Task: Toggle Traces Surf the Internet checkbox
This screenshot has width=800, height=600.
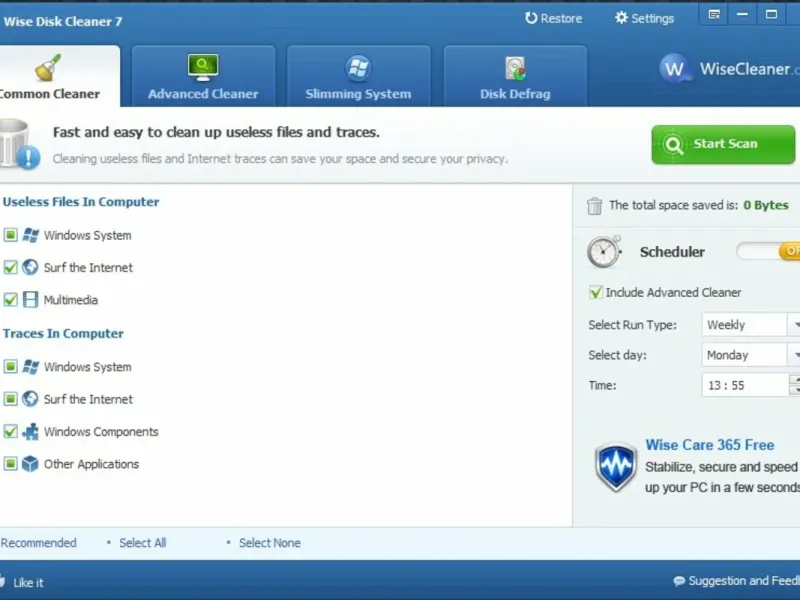Action: [x=10, y=398]
